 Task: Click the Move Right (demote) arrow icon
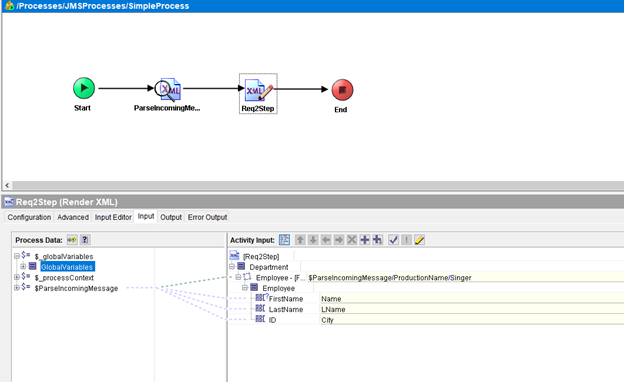[x=339, y=240]
